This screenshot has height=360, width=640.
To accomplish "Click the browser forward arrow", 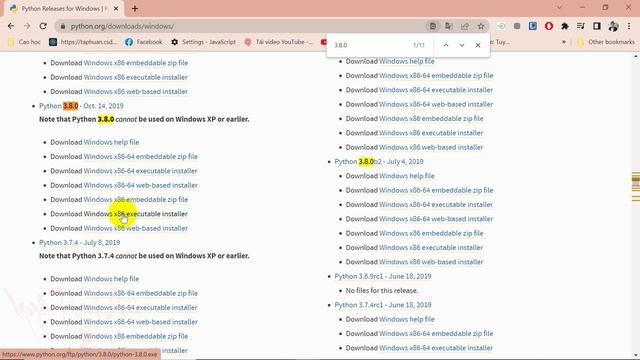I will point(27,26).
